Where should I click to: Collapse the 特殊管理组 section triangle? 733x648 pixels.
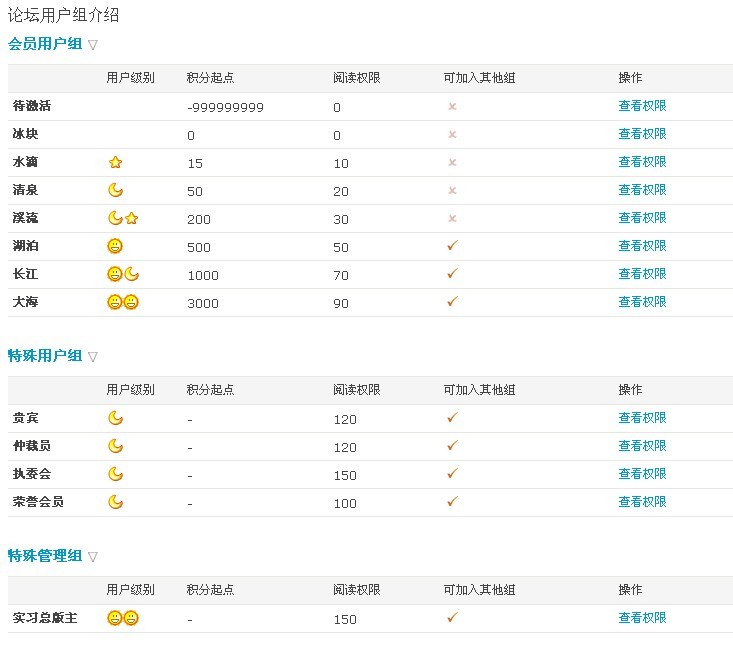93,557
